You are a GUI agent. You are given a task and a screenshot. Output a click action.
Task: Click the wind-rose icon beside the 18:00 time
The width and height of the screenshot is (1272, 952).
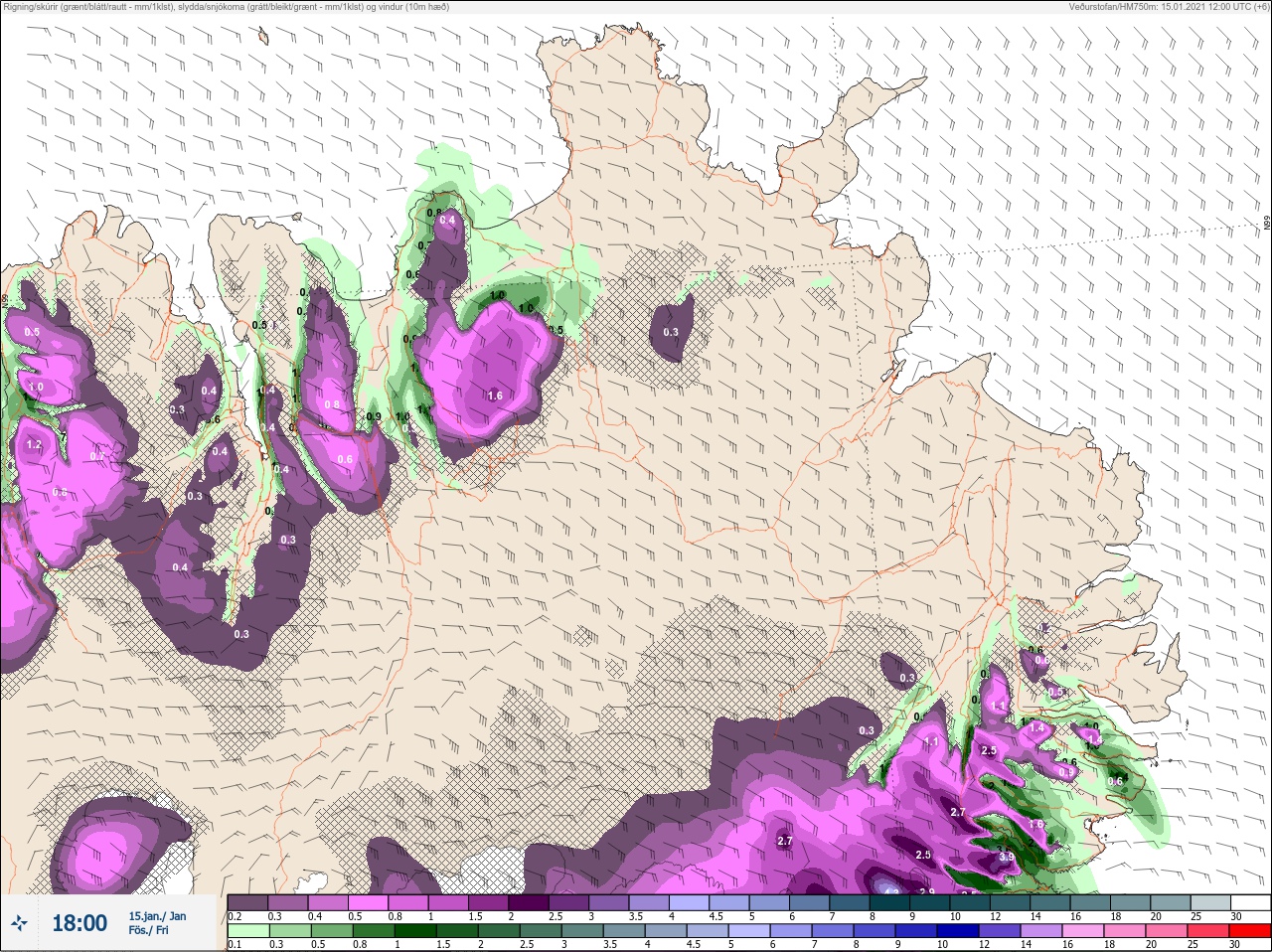click(x=19, y=924)
